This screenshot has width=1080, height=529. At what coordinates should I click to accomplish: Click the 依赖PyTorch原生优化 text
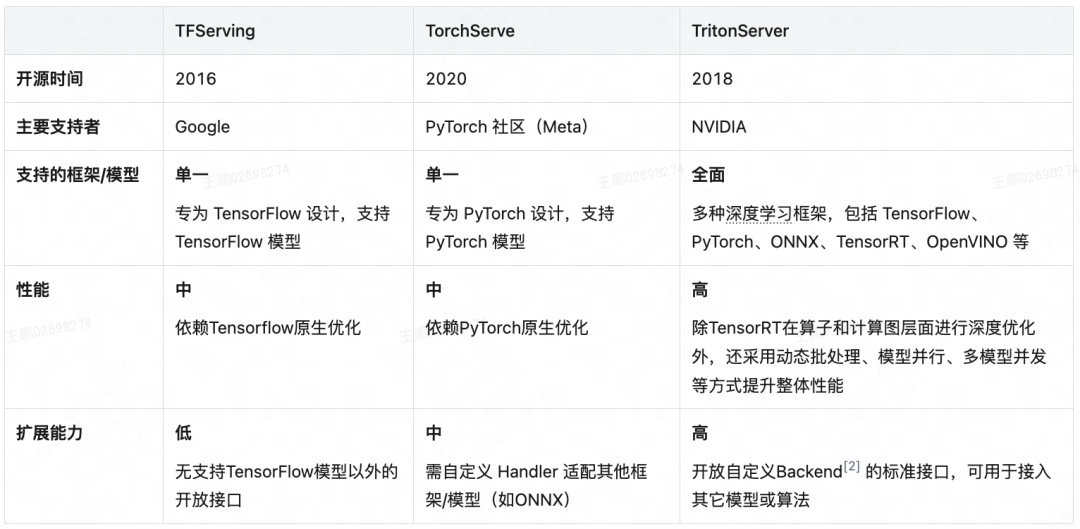[507, 327]
